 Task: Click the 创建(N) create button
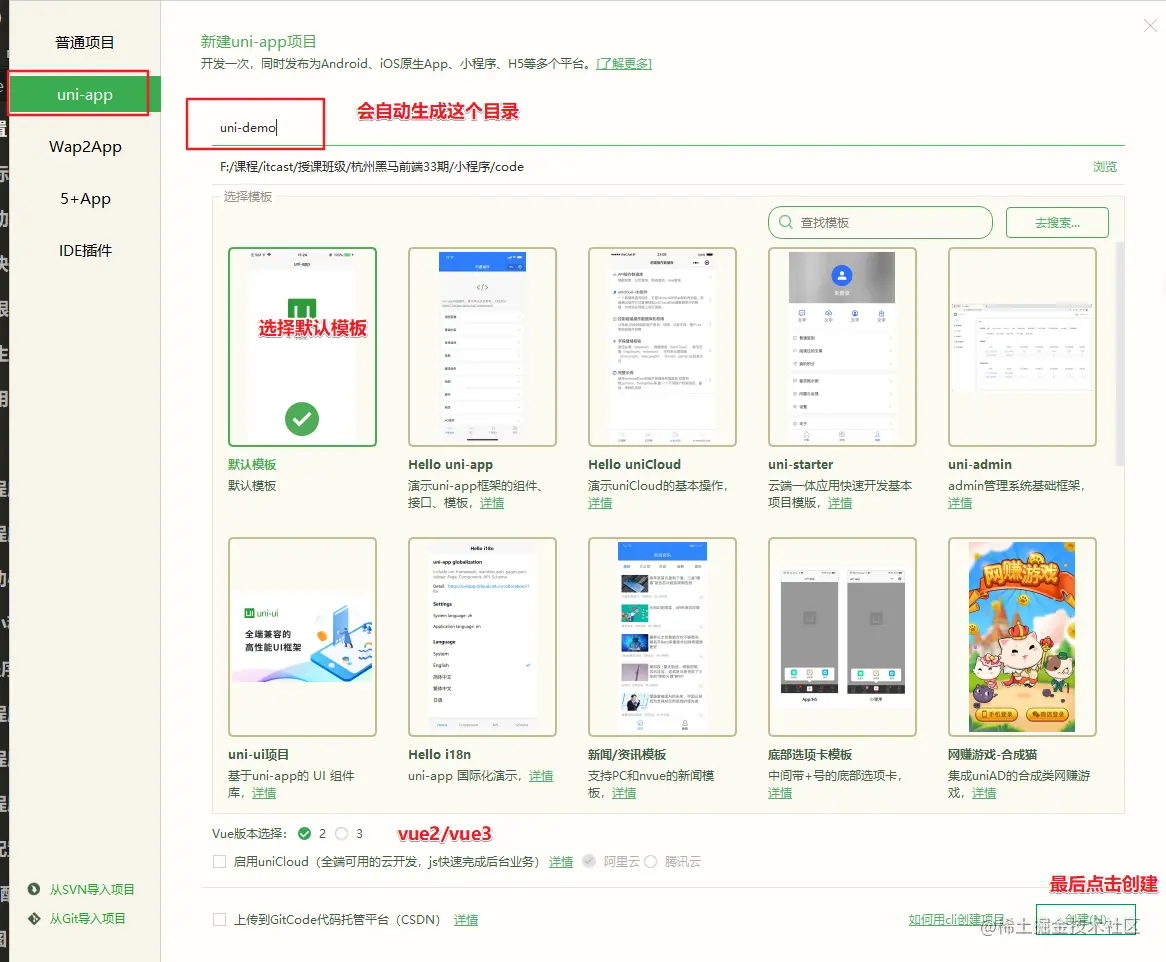click(1086, 920)
